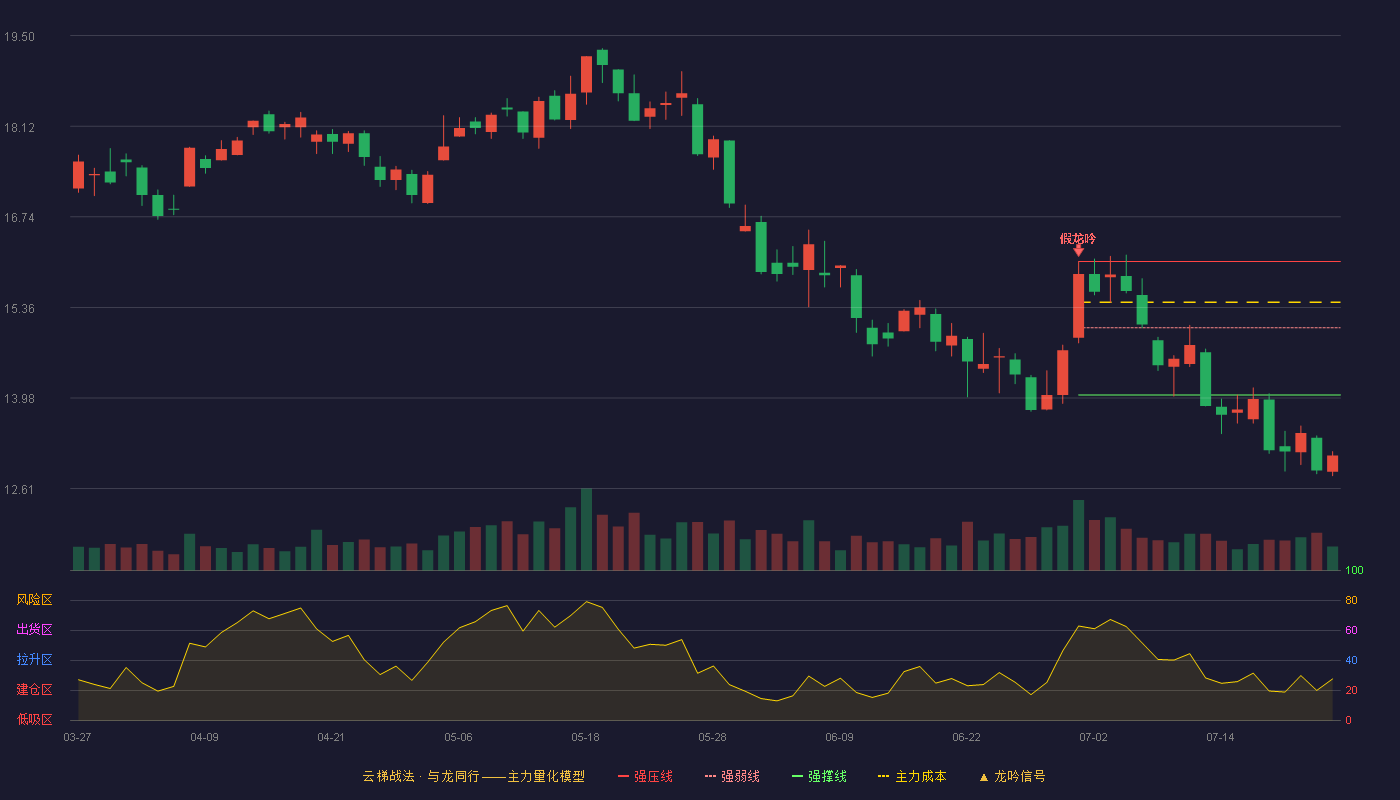Screen dimensions: 1400x800
Task: Click the 06-22 date label
Action: pyautogui.click(x=966, y=737)
